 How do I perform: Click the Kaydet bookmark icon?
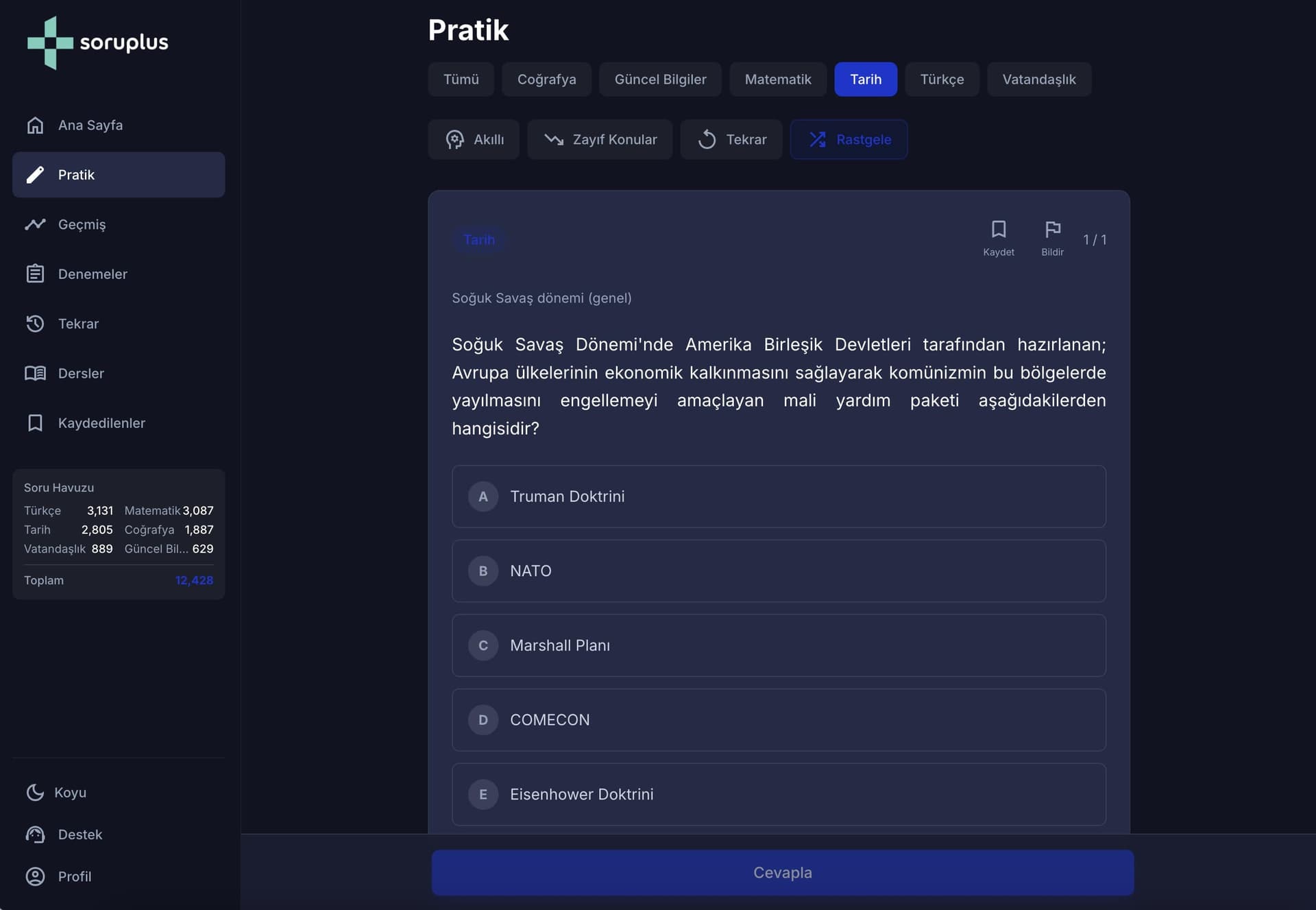(x=998, y=230)
